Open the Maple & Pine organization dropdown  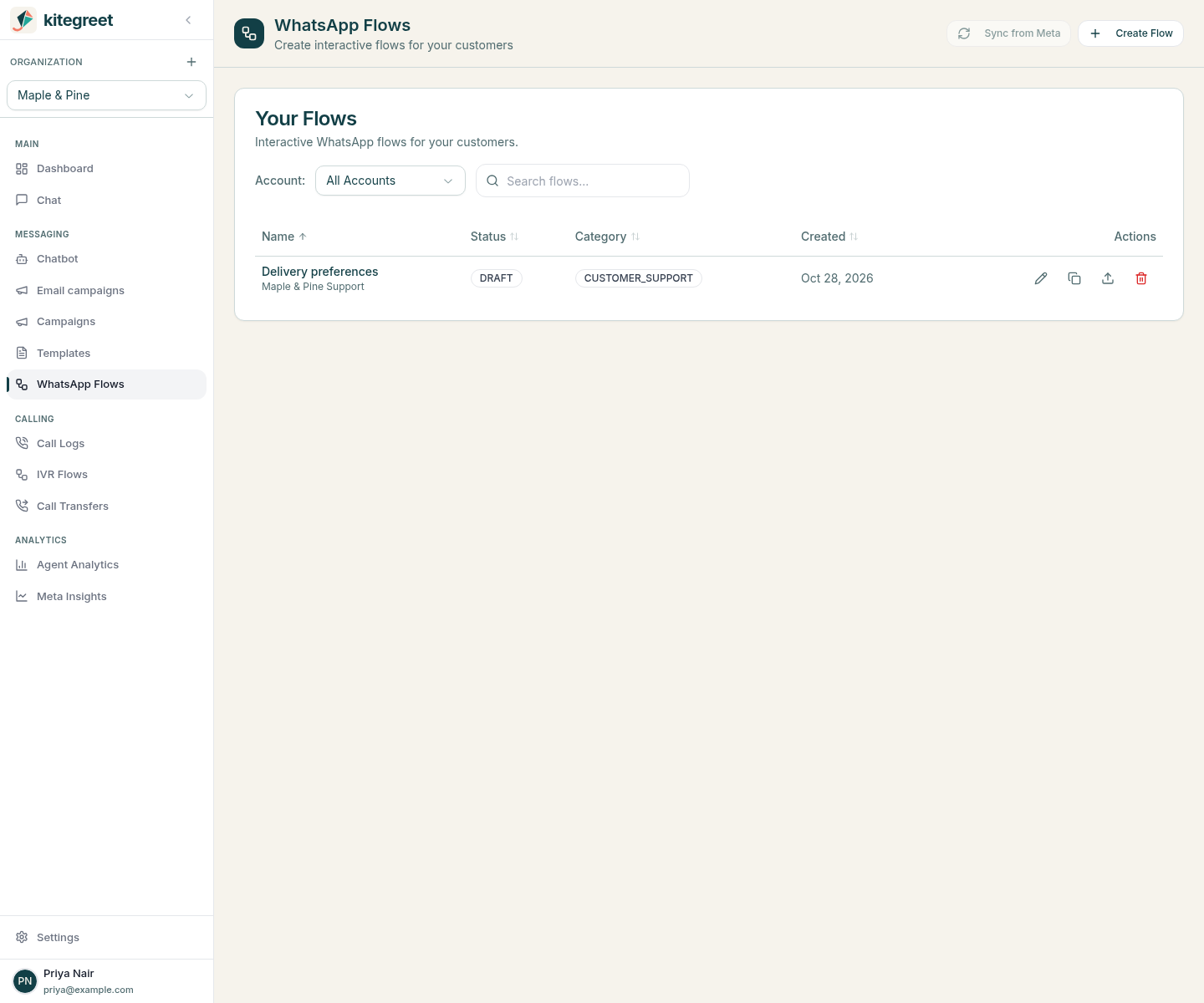(106, 95)
